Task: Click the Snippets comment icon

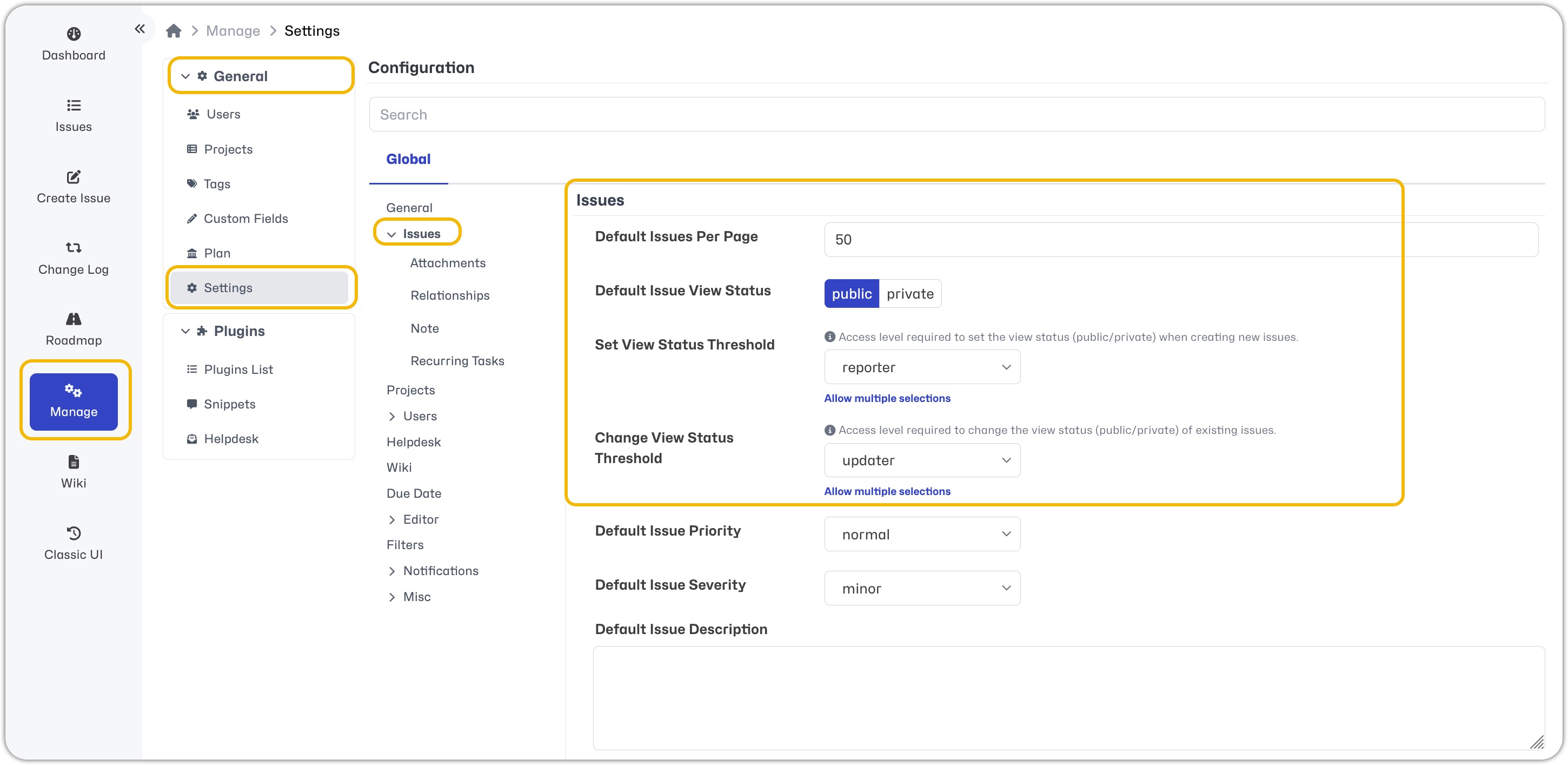Action: click(192, 404)
